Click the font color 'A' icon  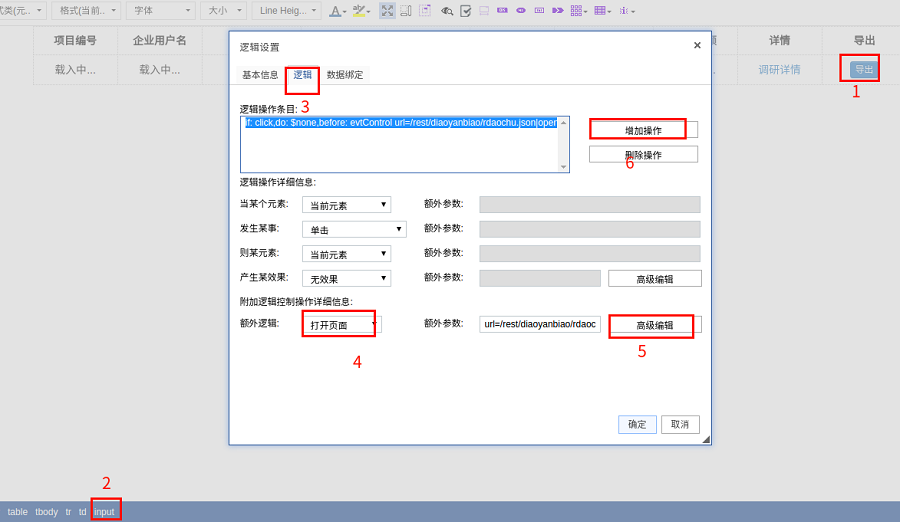coord(336,11)
